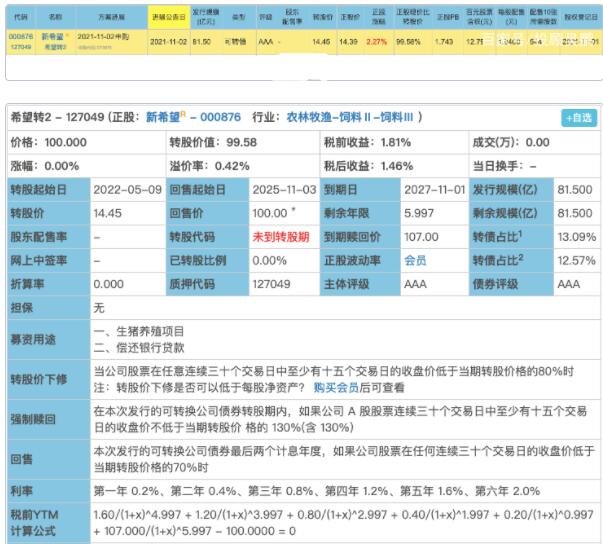Click the 回售起始日 value 2025-11-03

point(284,190)
